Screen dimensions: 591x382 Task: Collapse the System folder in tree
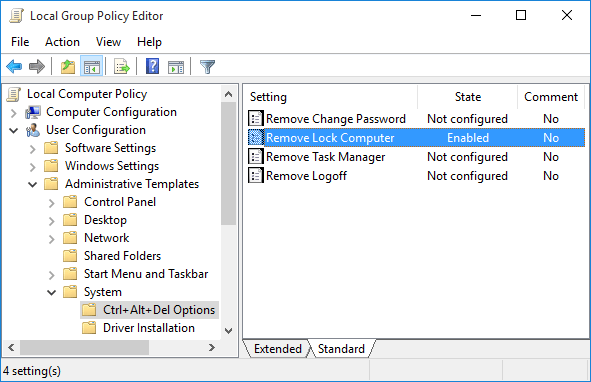click(x=52, y=293)
